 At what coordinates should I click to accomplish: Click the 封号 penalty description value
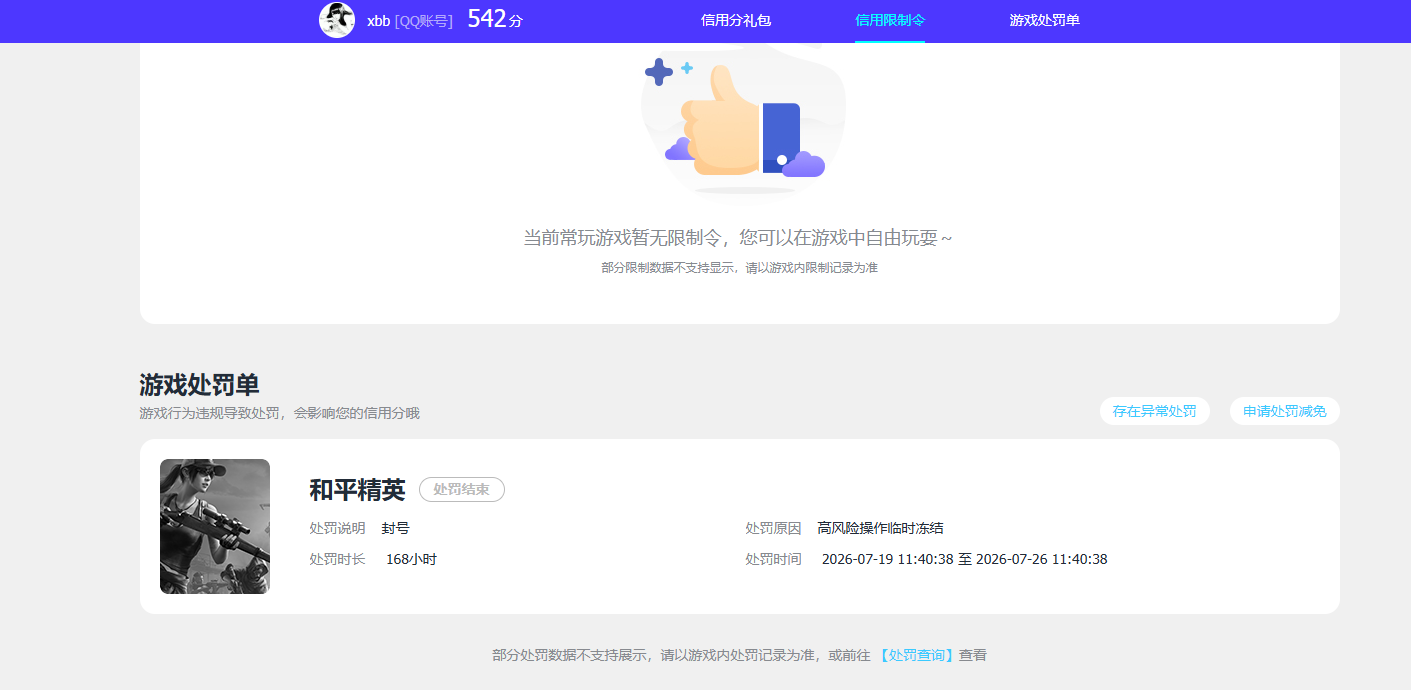pos(395,528)
